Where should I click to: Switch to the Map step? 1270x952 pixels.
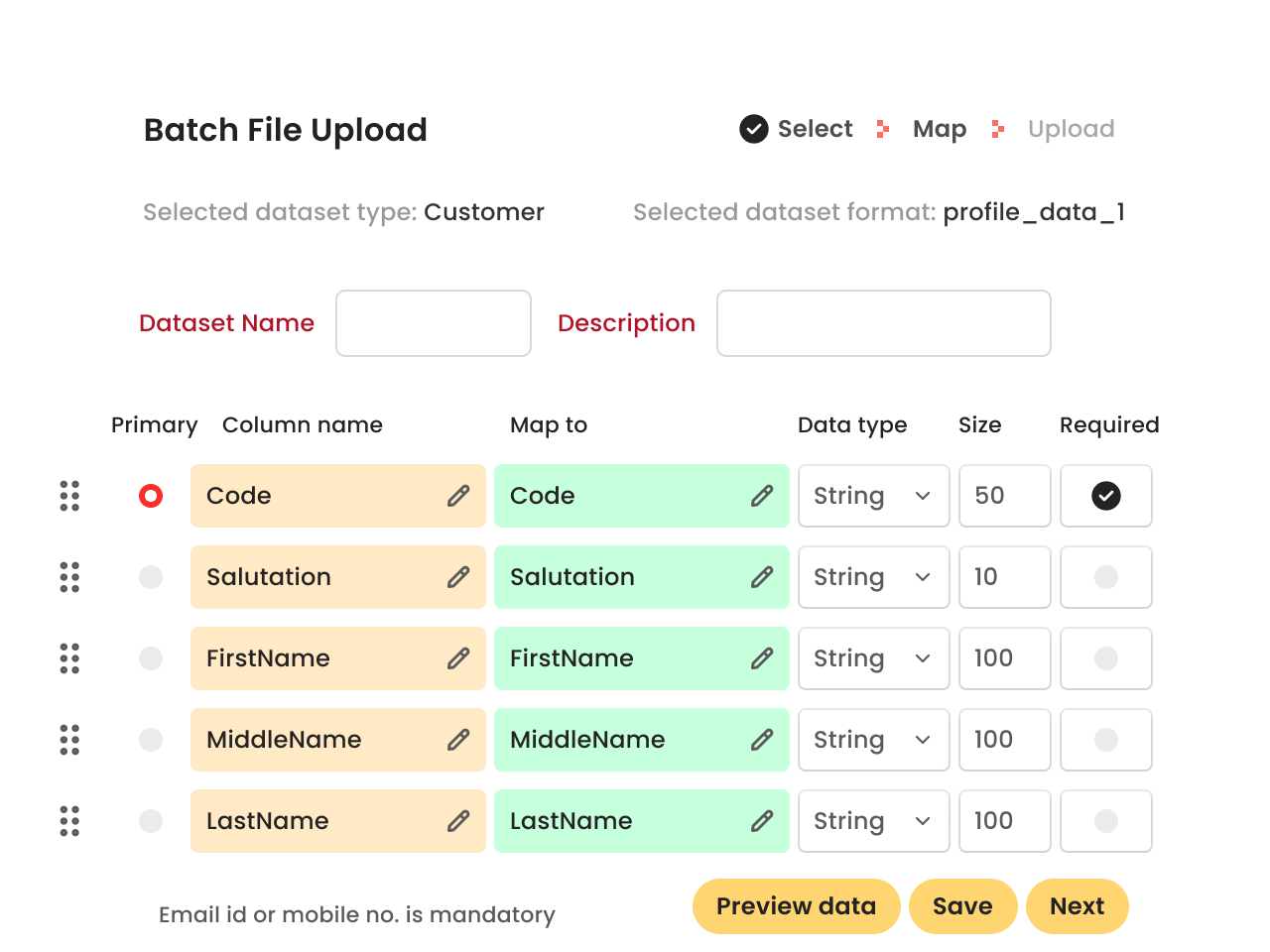coord(939,129)
